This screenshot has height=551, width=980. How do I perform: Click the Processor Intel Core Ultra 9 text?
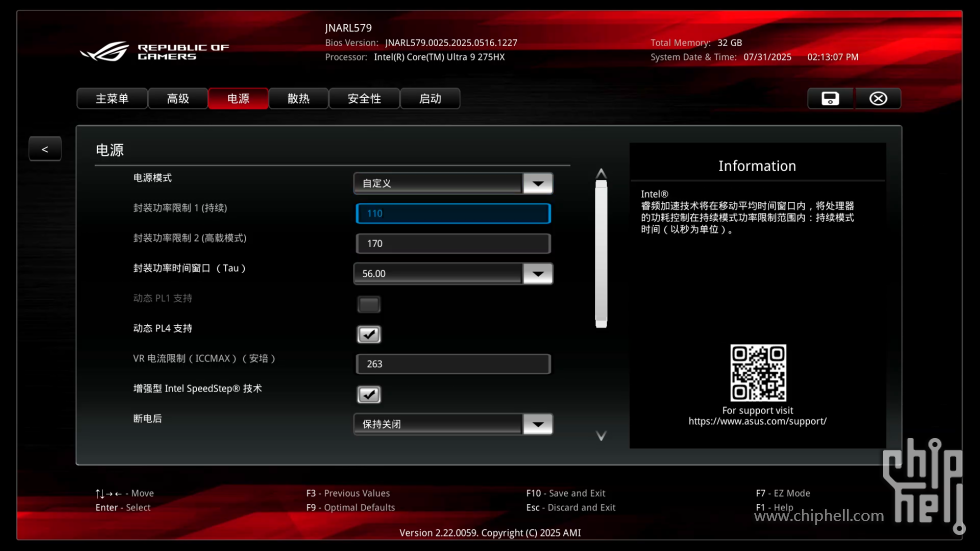coord(415,57)
